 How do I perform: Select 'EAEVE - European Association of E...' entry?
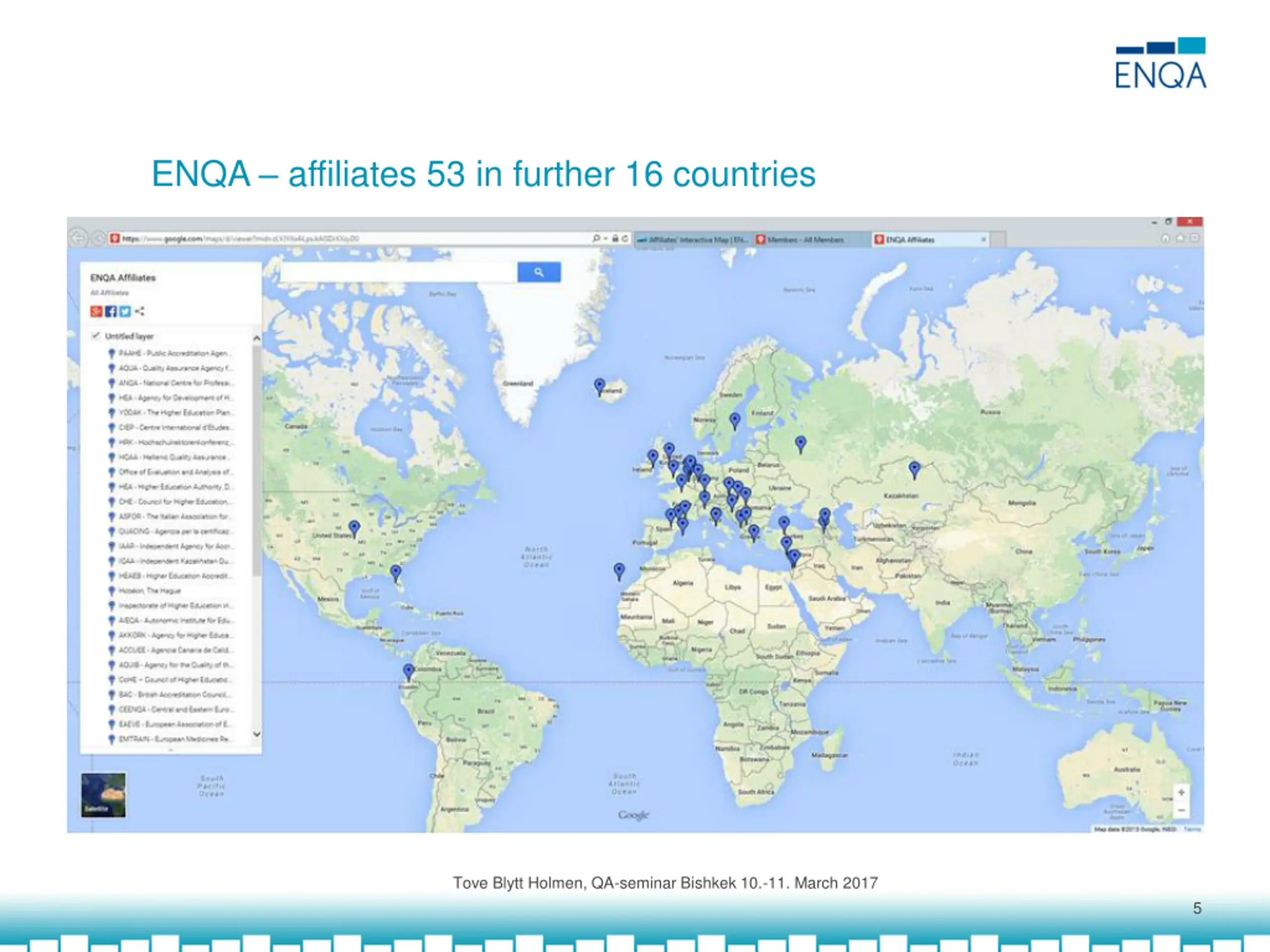171,724
